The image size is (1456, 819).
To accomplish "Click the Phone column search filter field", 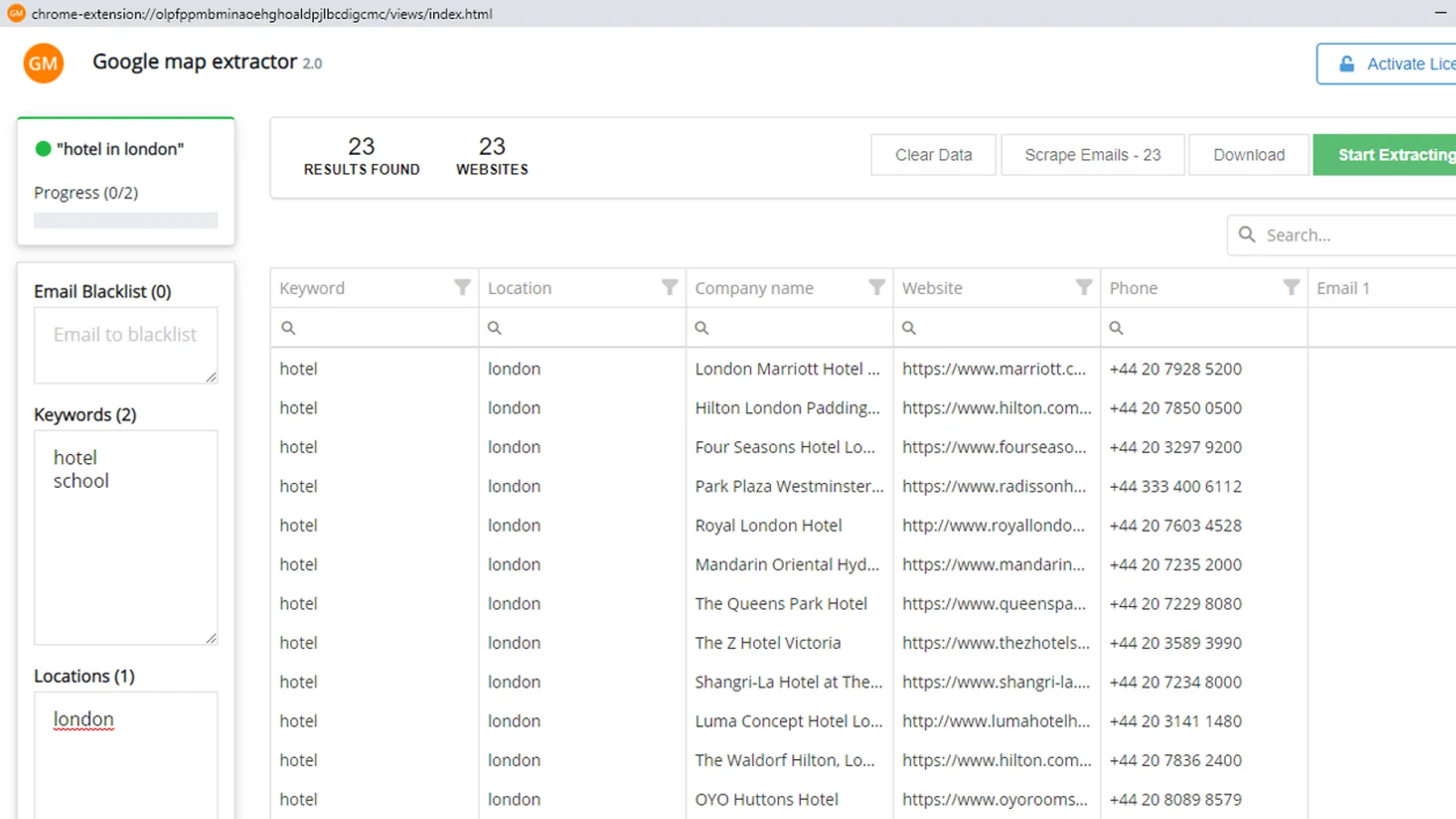I will (1204, 328).
